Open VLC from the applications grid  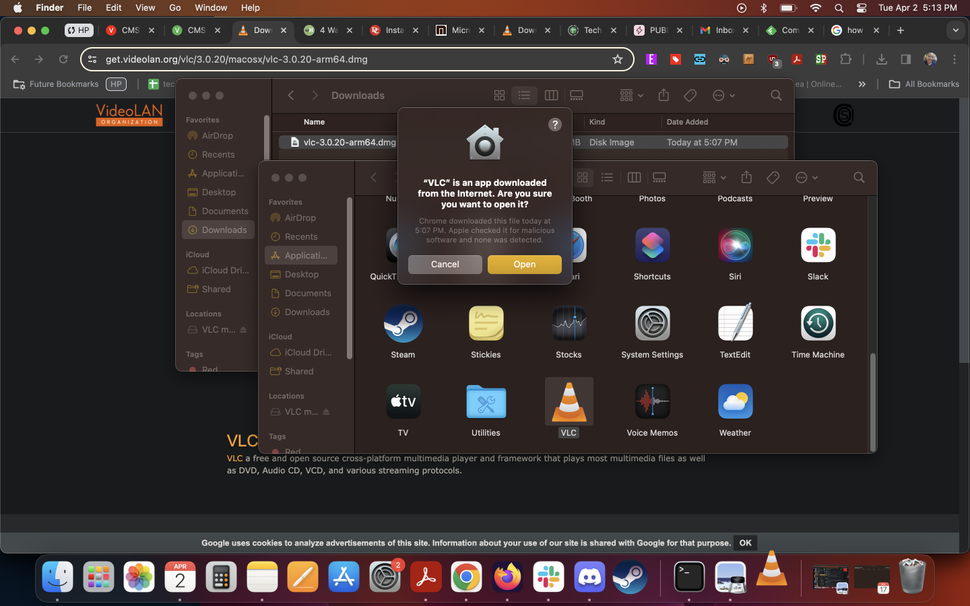coord(568,403)
